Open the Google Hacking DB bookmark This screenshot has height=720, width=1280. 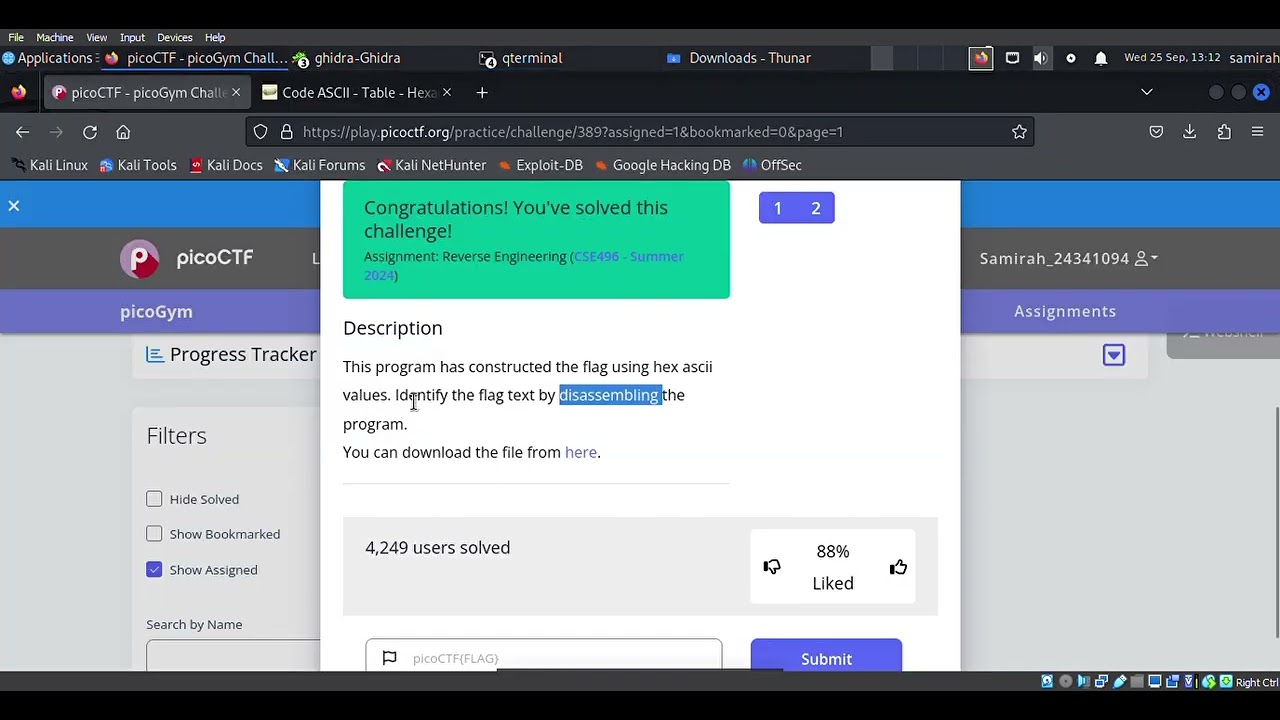(662, 165)
